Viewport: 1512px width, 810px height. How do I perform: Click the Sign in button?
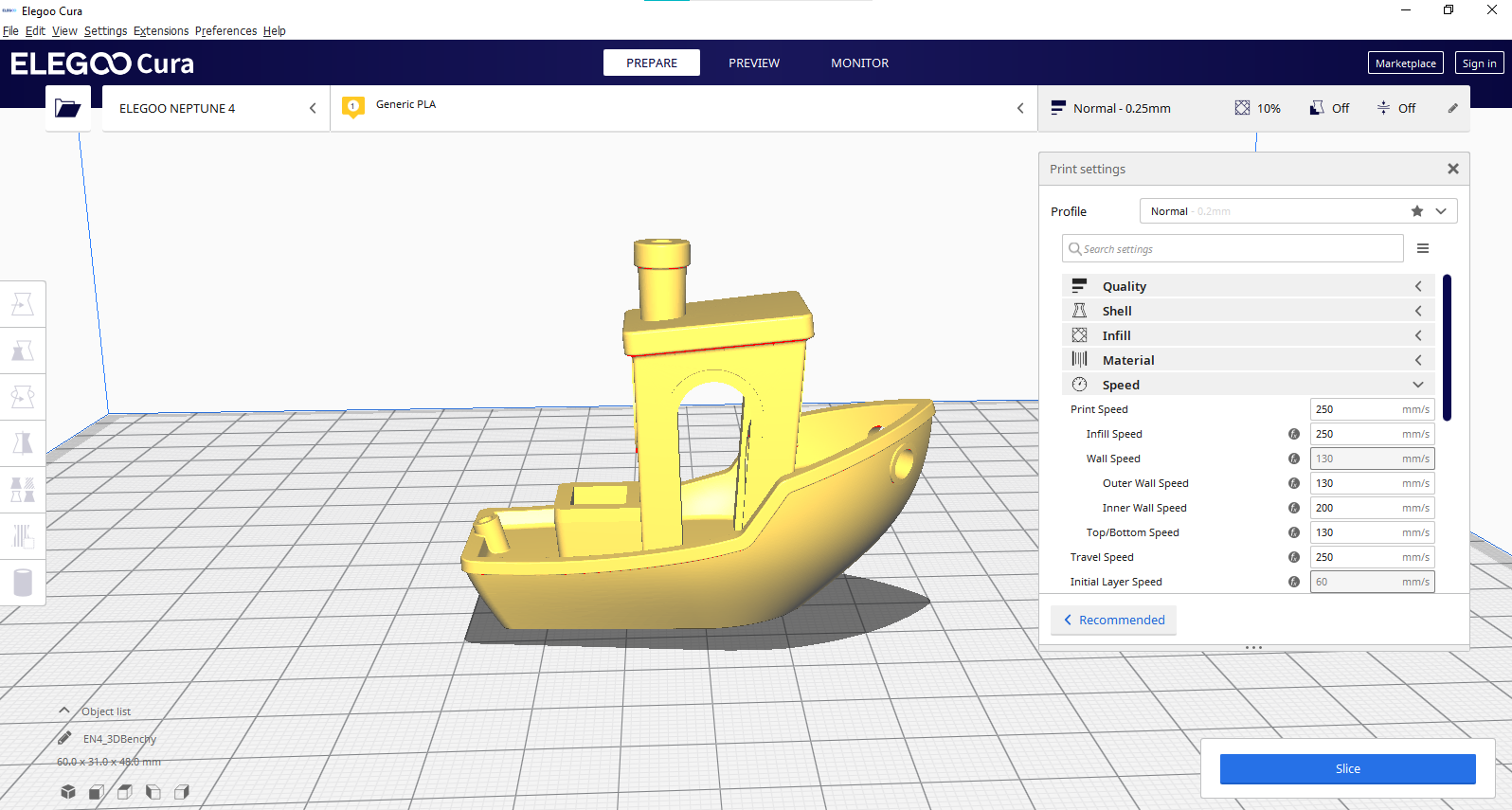(1479, 63)
